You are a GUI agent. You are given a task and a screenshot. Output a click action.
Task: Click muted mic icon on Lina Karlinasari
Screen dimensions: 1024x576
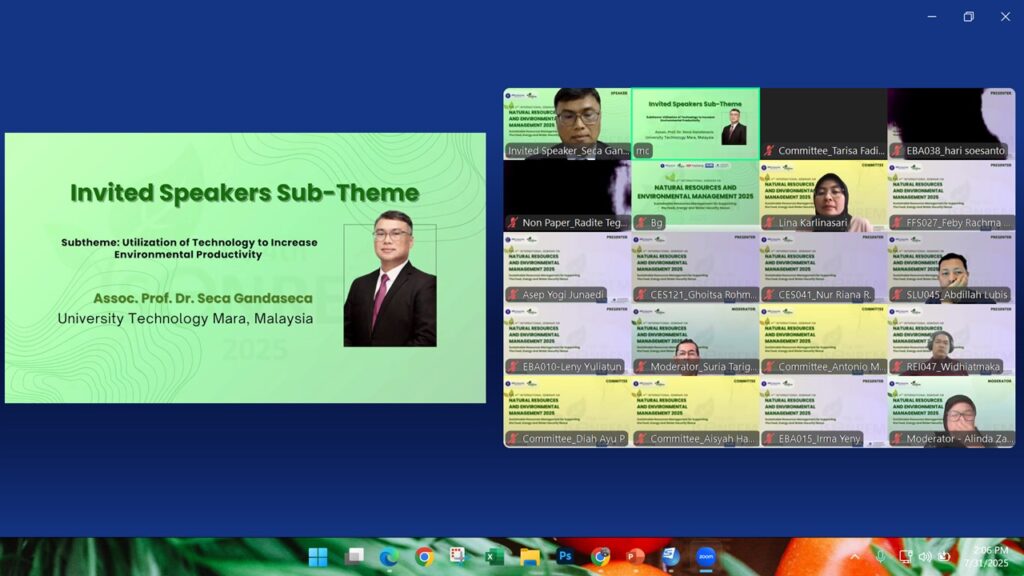770,223
